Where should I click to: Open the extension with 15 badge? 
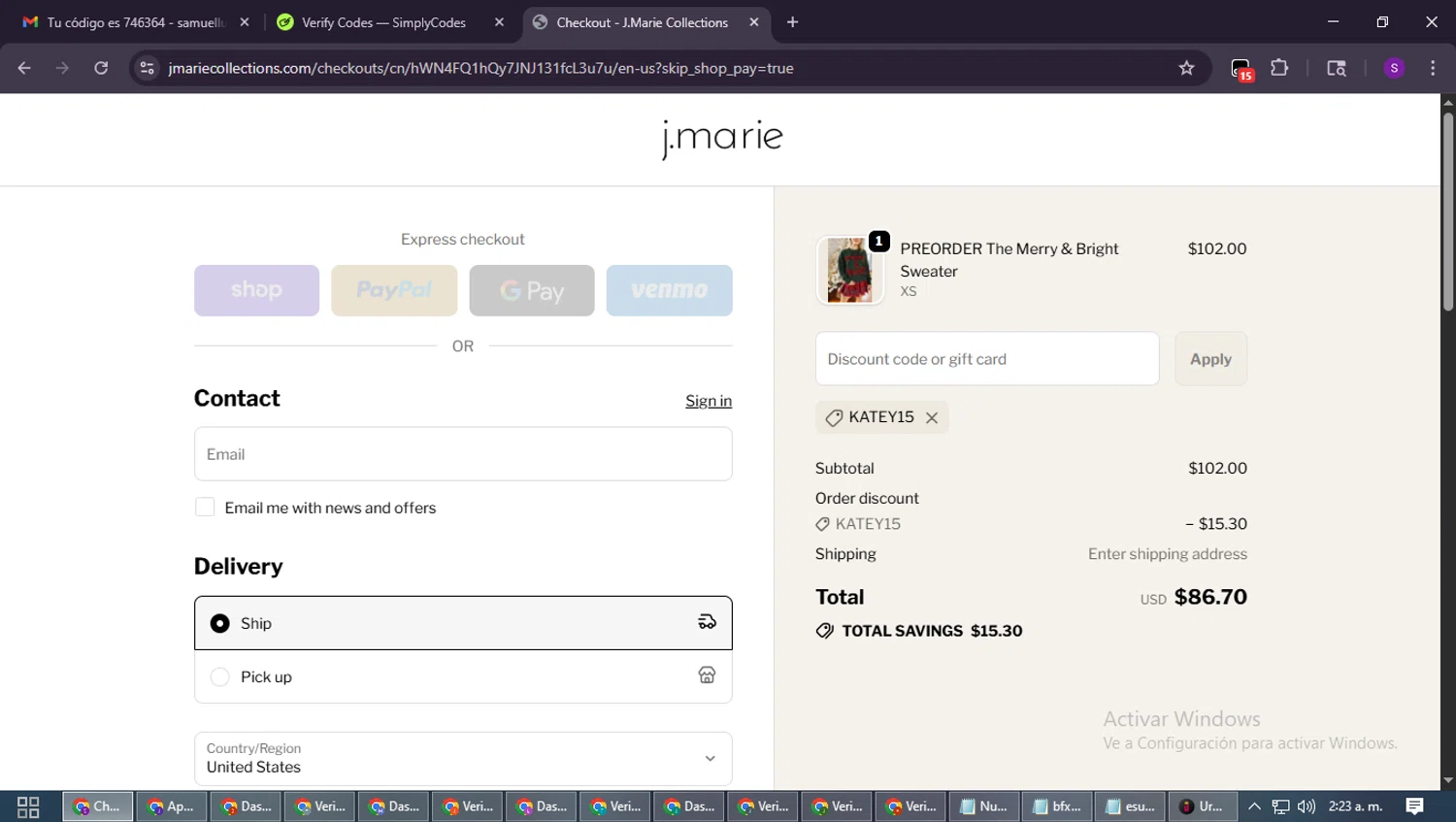(x=1241, y=69)
